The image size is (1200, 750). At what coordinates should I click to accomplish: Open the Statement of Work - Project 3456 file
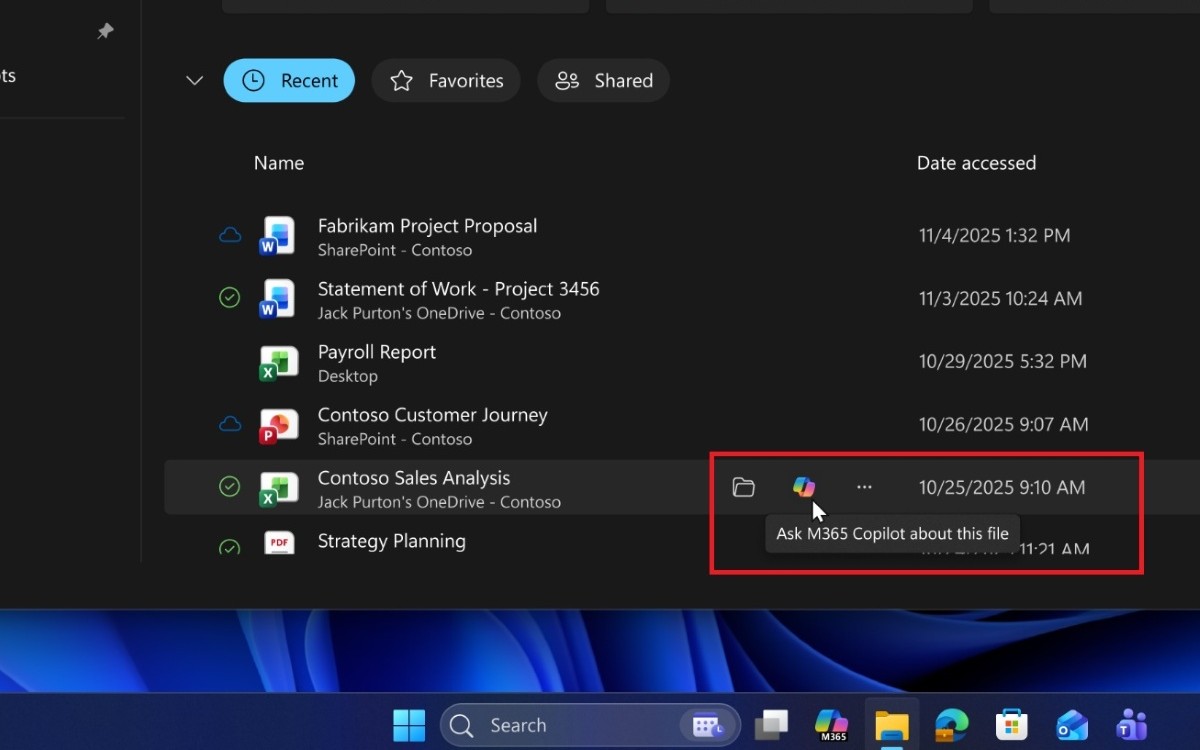point(458,289)
